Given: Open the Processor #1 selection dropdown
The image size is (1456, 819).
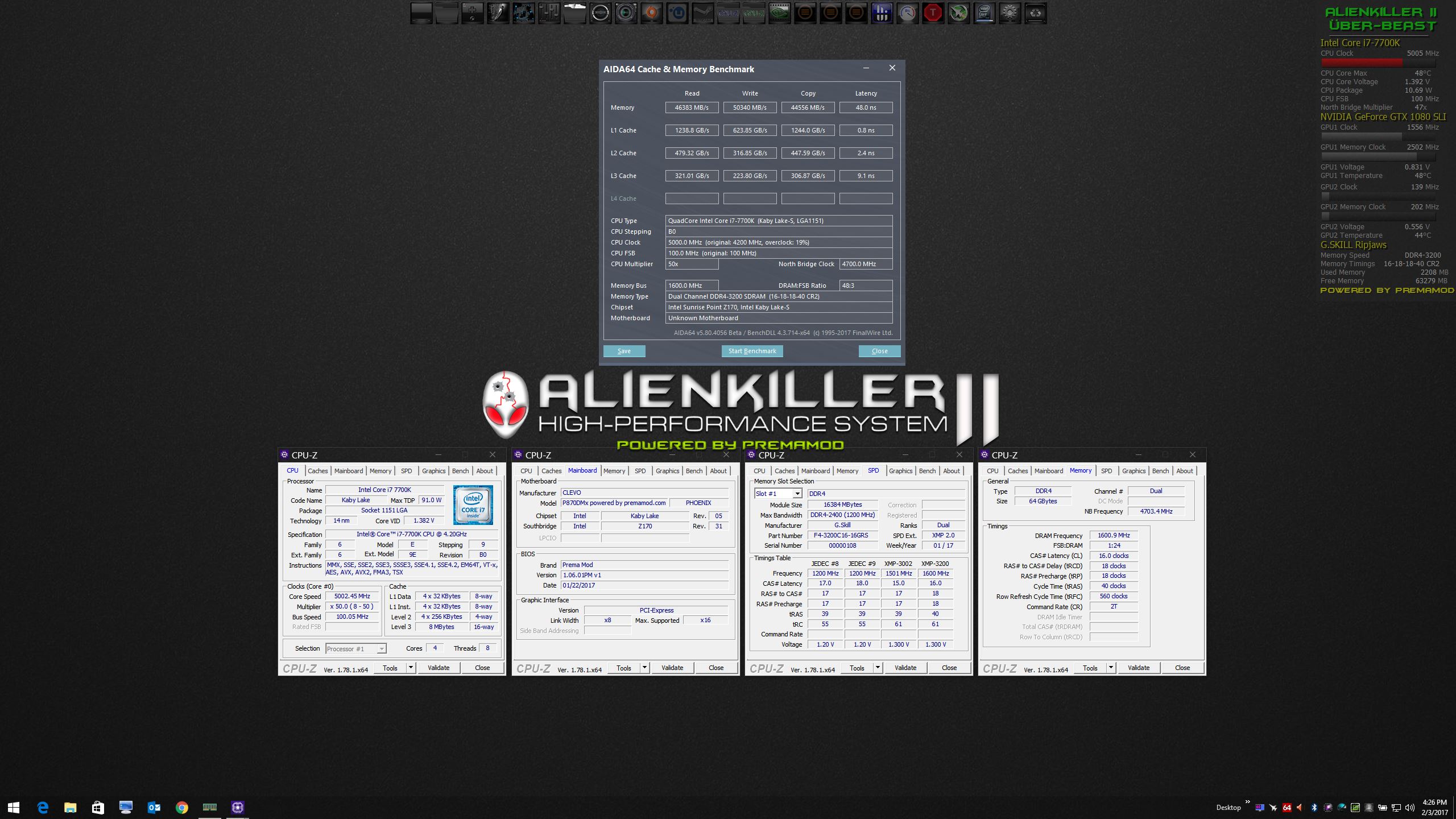Looking at the screenshot, I should (381, 649).
